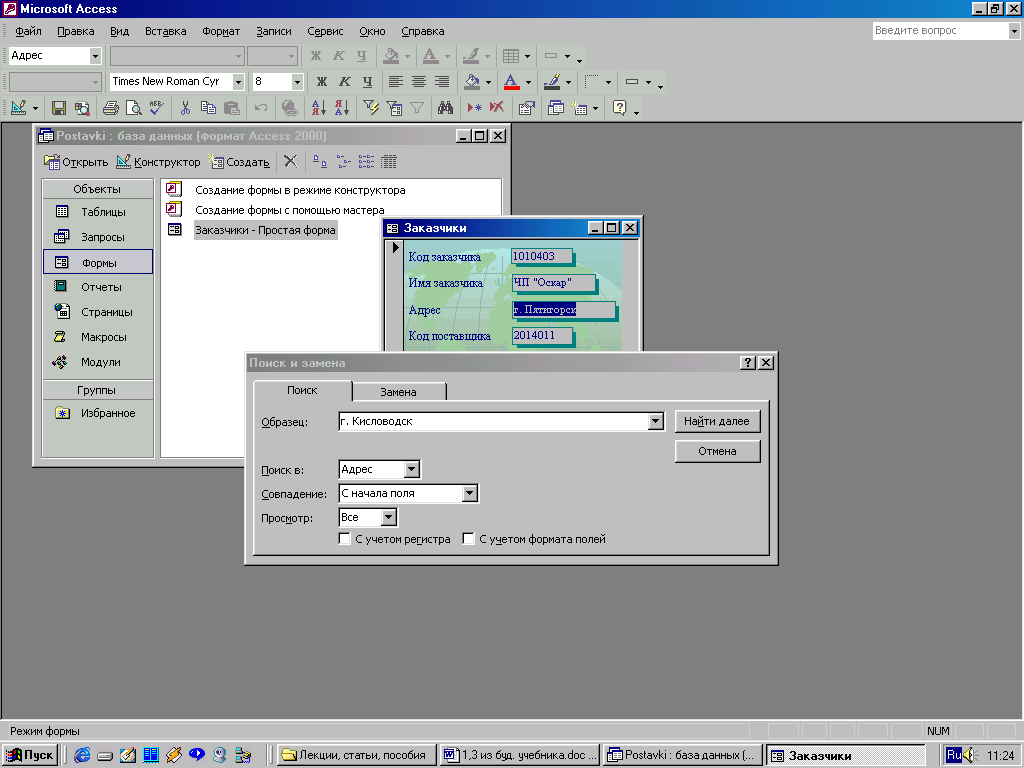Click the New Record icon
The image size is (1024, 768).
click(x=474, y=108)
